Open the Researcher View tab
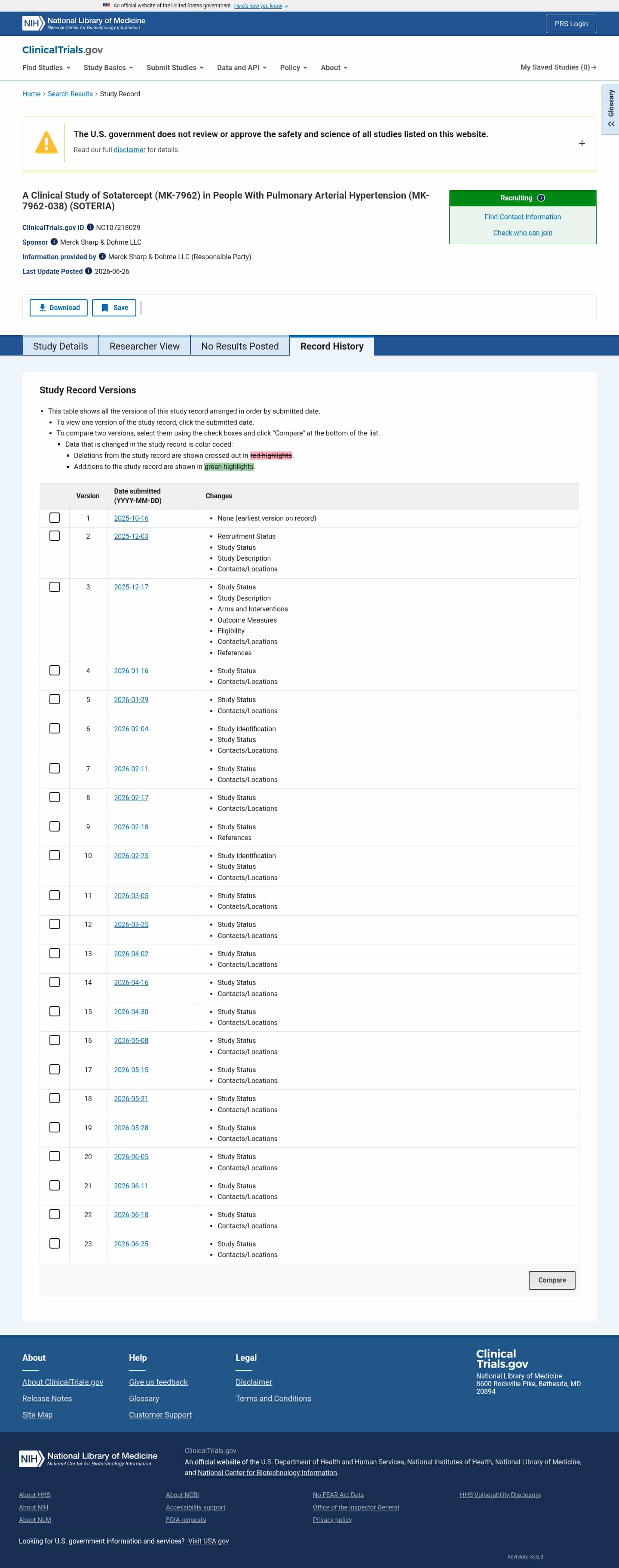Viewport: 619px width, 1568px height. (x=144, y=346)
